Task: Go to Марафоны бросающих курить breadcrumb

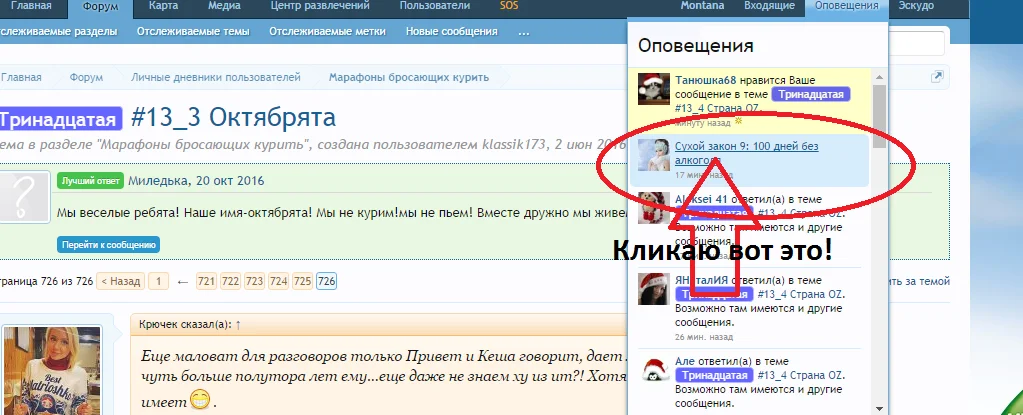Action: pyautogui.click(x=408, y=77)
